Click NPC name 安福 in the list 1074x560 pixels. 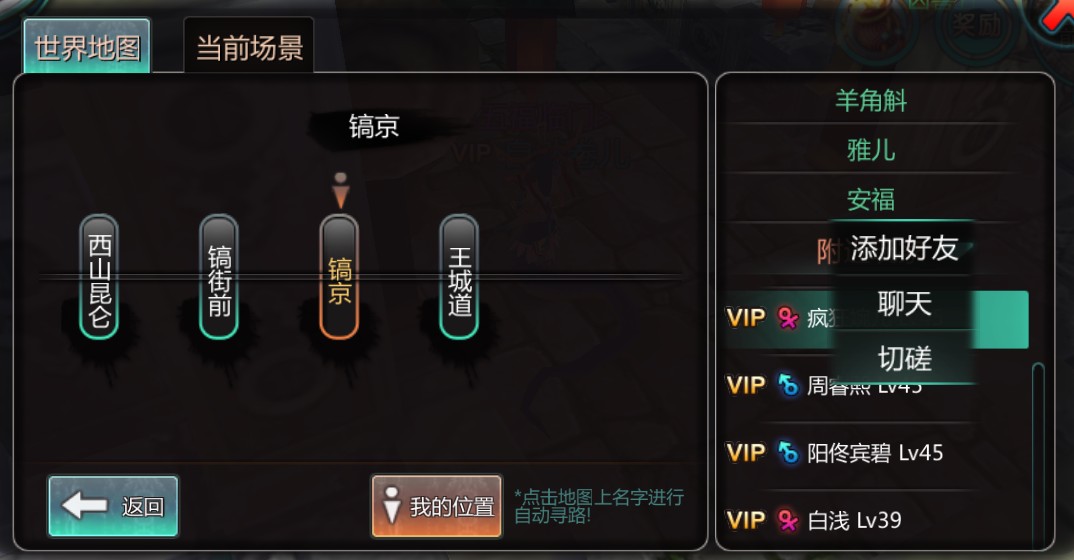point(871,199)
